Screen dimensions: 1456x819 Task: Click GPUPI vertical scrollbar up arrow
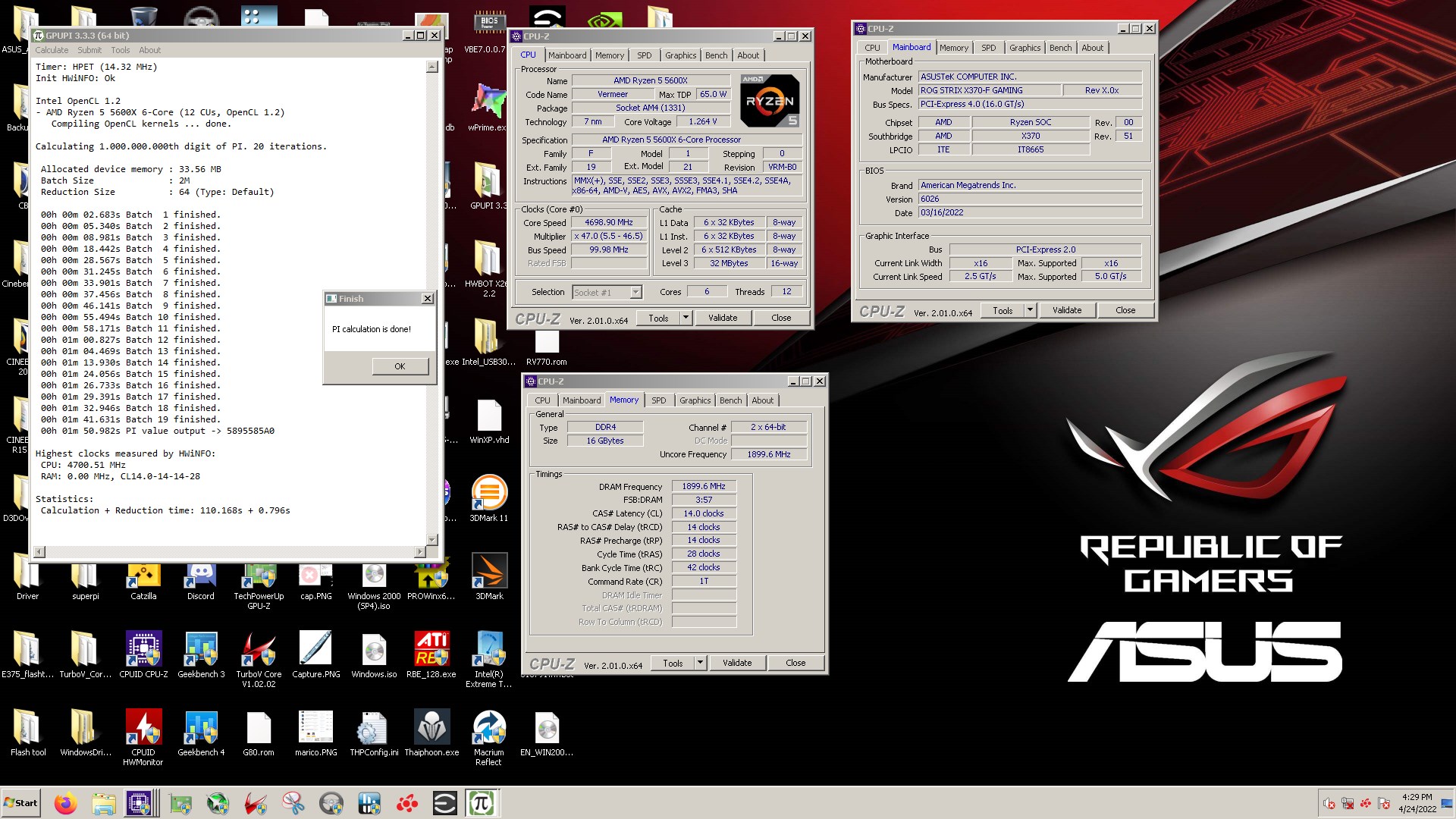click(432, 67)
